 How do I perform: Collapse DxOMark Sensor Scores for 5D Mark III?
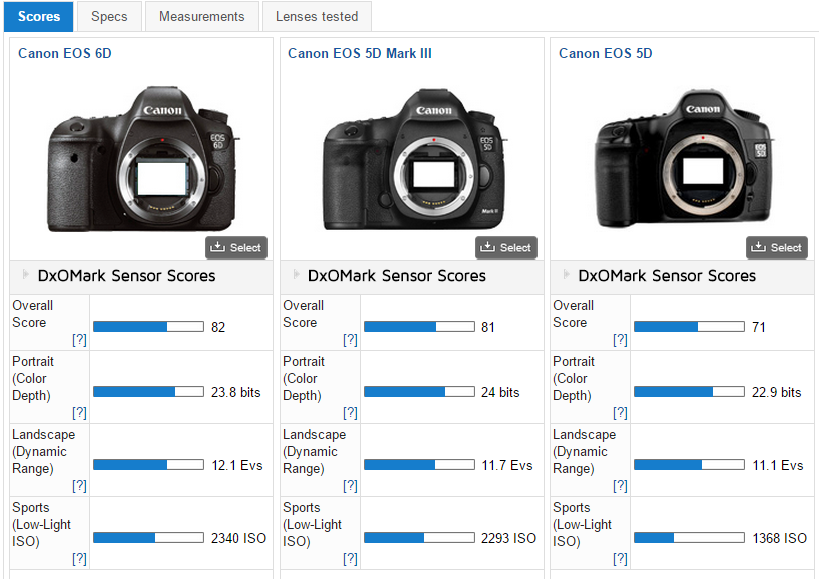[x=296, y=275]
